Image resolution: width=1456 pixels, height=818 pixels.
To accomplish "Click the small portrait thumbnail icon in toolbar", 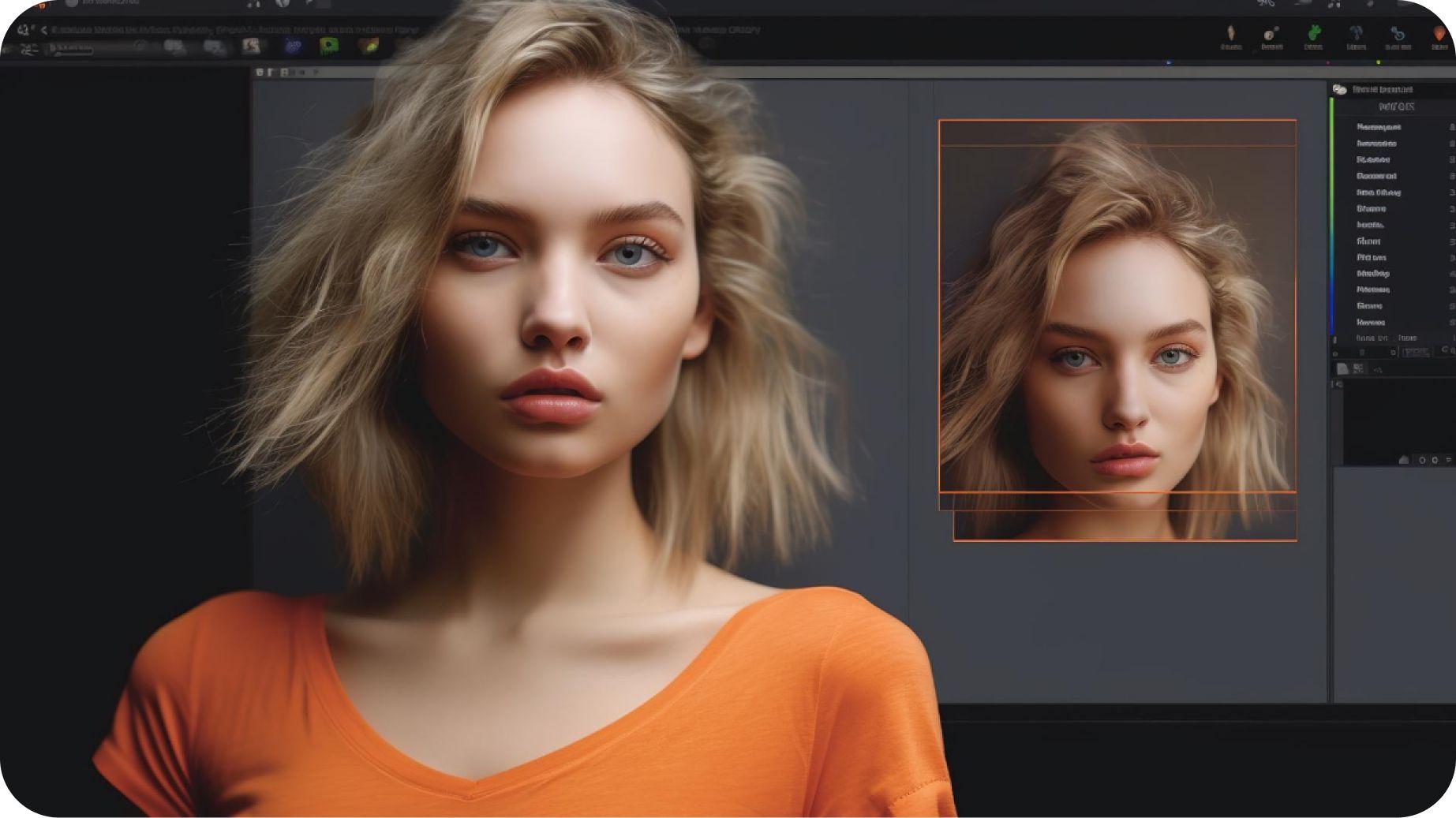I will [251, 47].
